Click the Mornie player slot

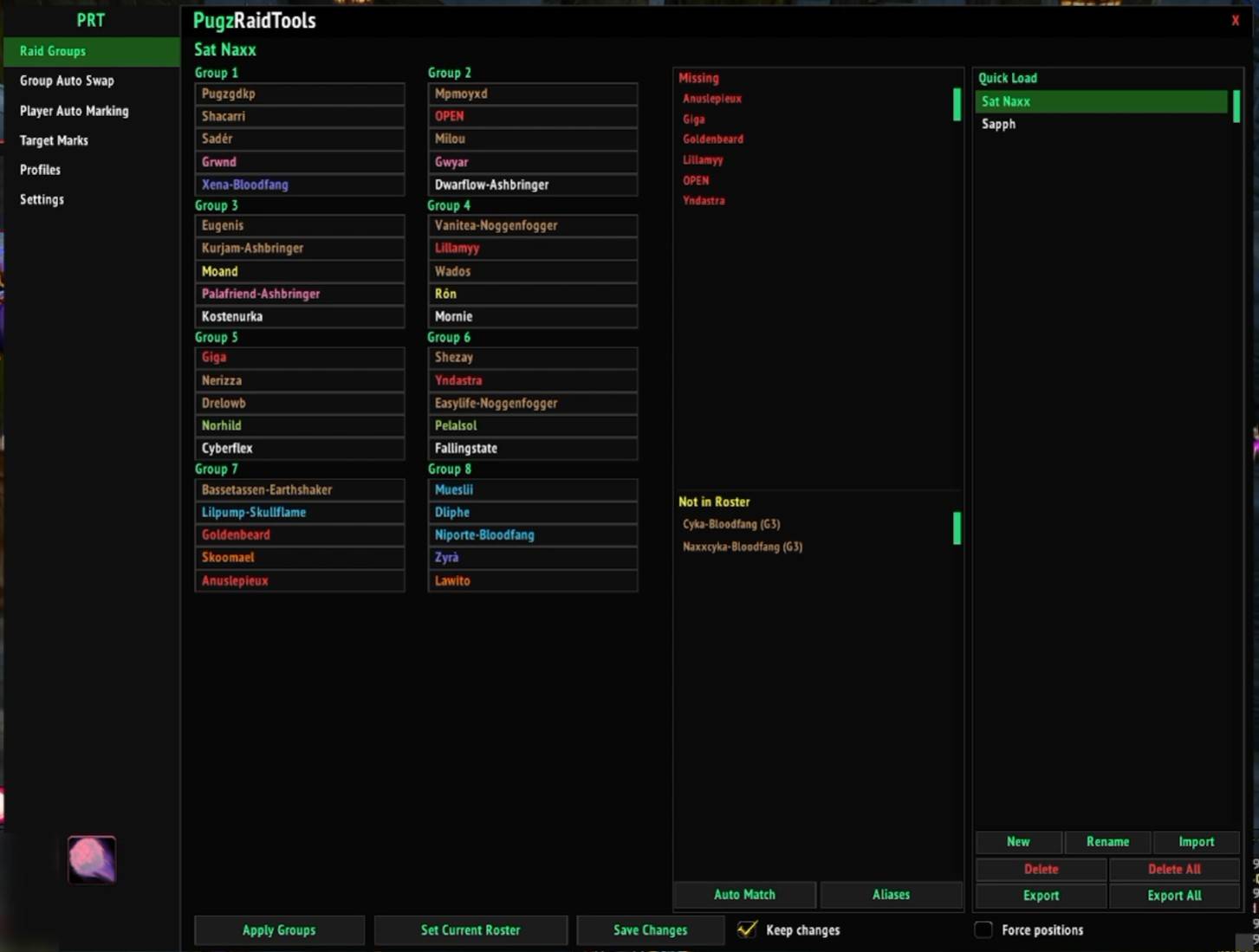533,316
